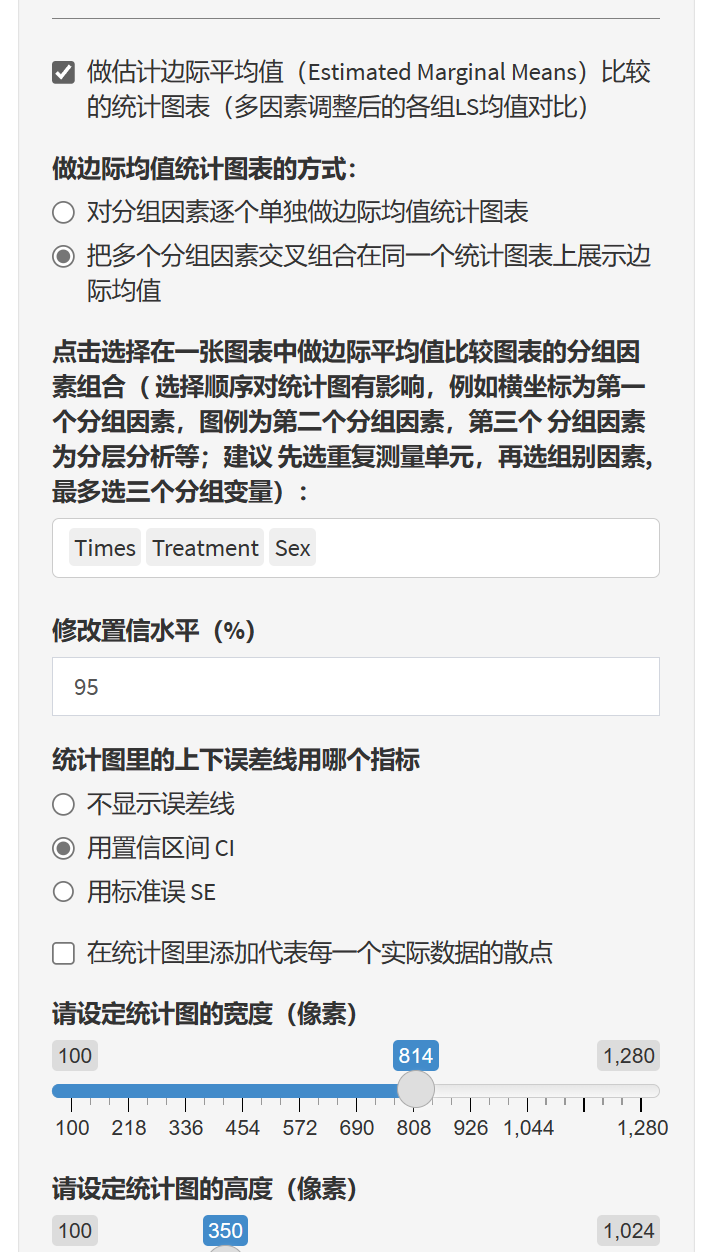The height and width of the screenshot is (1252, 715).
Task: Click the 572 tick label on width slider
Action: click(300, 1128)
